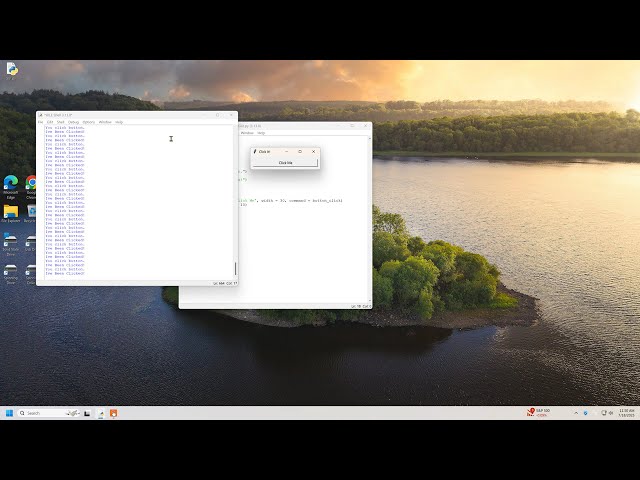
Task: Close the small Tk window
Action: [313, 151]
